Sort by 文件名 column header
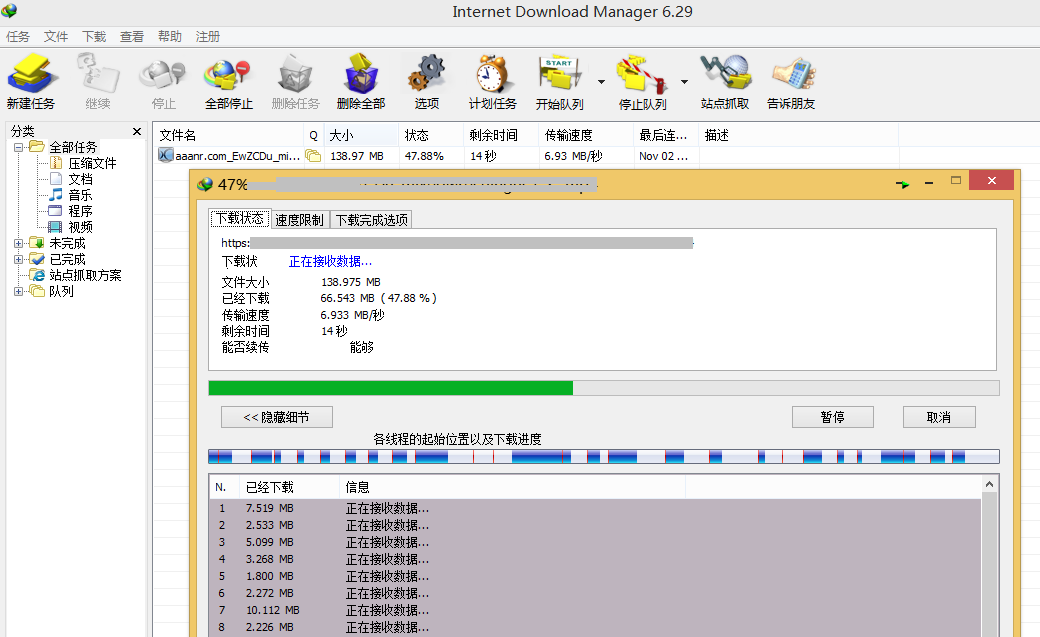The height and width of the screenshot is (637, 1040). [x=229, y=135]
